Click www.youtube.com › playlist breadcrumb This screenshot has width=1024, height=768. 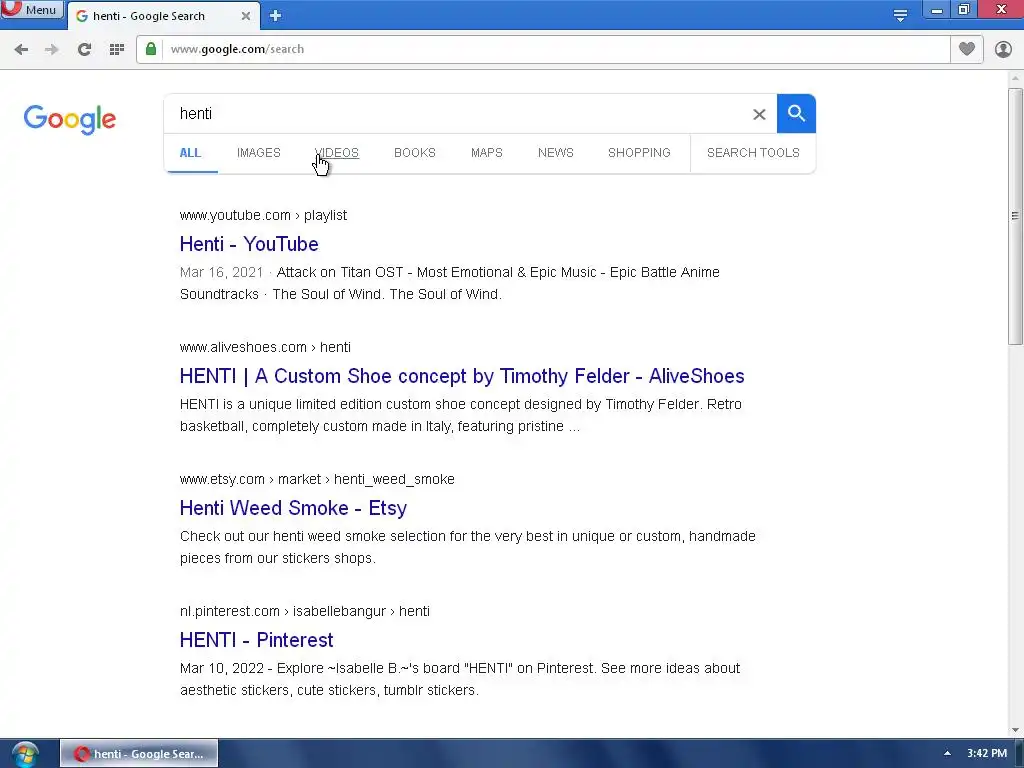coord(263,216)
